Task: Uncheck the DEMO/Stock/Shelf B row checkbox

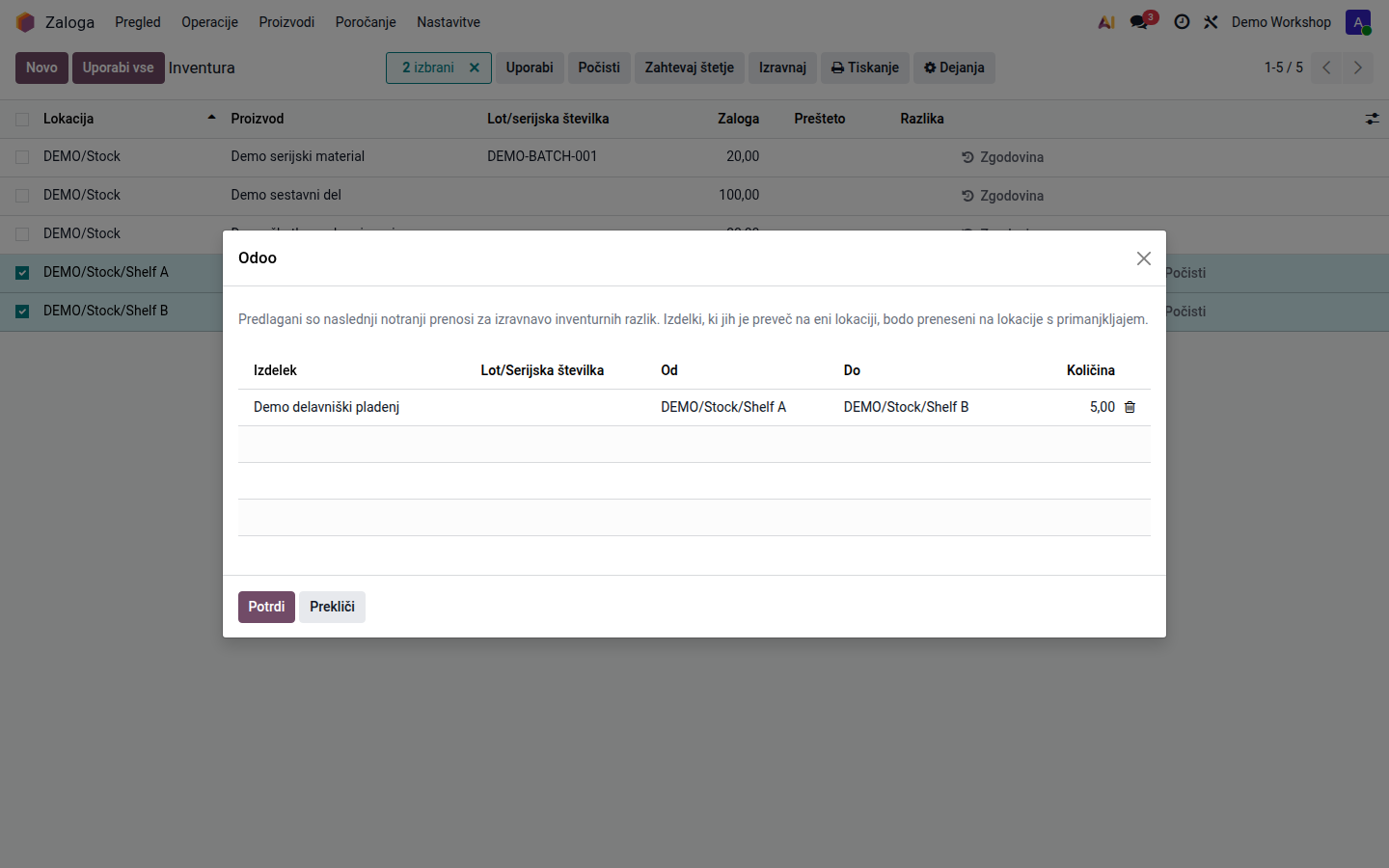Action: (x=22, y=312)
